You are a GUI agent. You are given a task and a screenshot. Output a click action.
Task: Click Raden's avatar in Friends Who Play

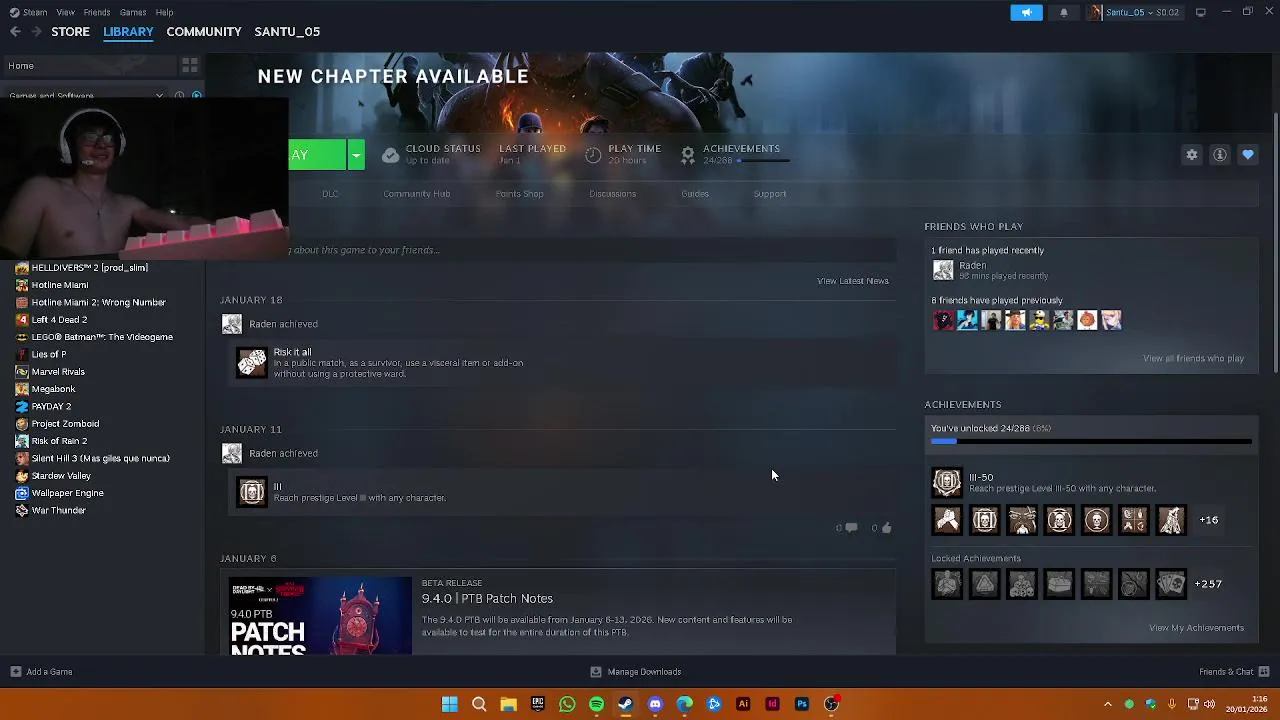point(943,270)
